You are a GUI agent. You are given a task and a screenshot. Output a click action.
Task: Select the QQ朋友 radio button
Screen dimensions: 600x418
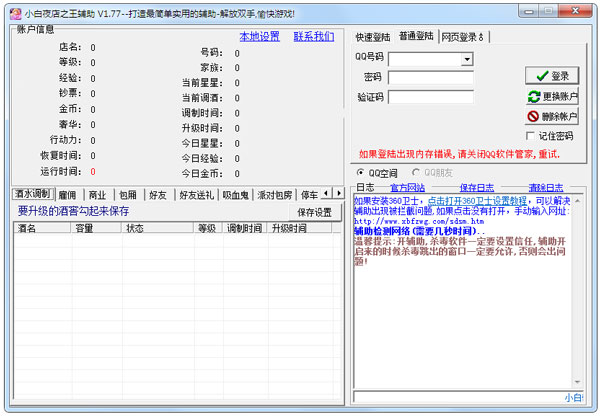click(416, 173)
